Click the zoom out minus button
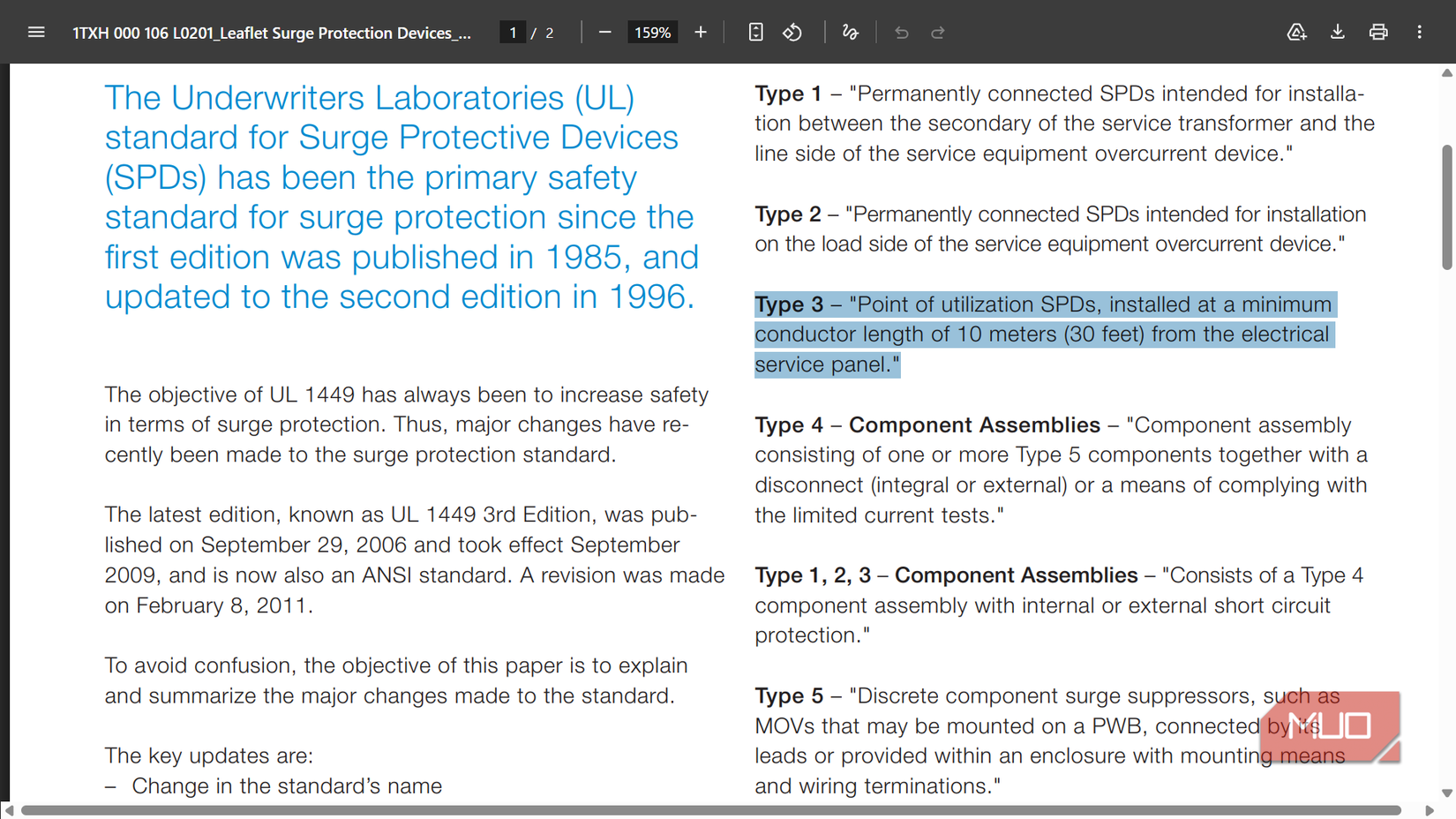 pyautogui.click(x=604, y=33)
